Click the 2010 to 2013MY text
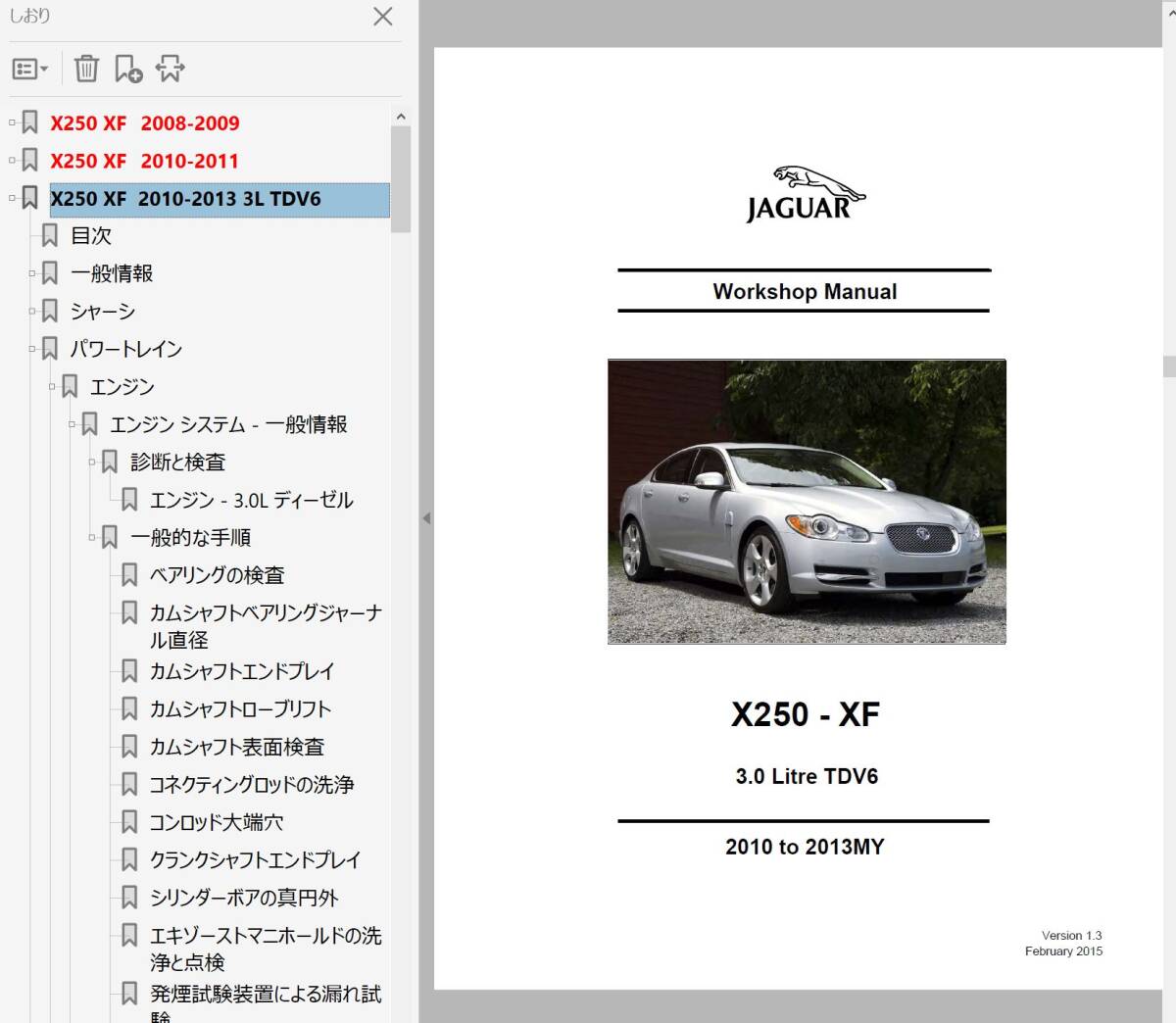 [x=805, y=847]
